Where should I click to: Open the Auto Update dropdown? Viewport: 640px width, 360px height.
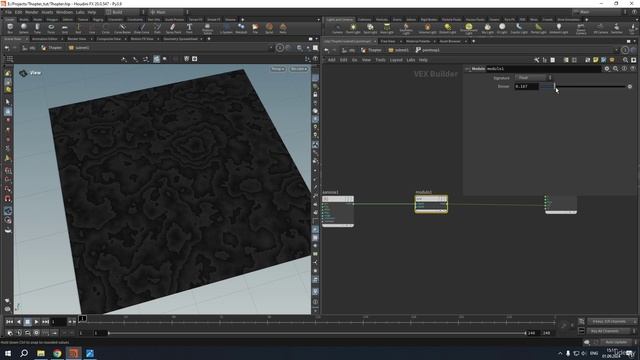619,342
